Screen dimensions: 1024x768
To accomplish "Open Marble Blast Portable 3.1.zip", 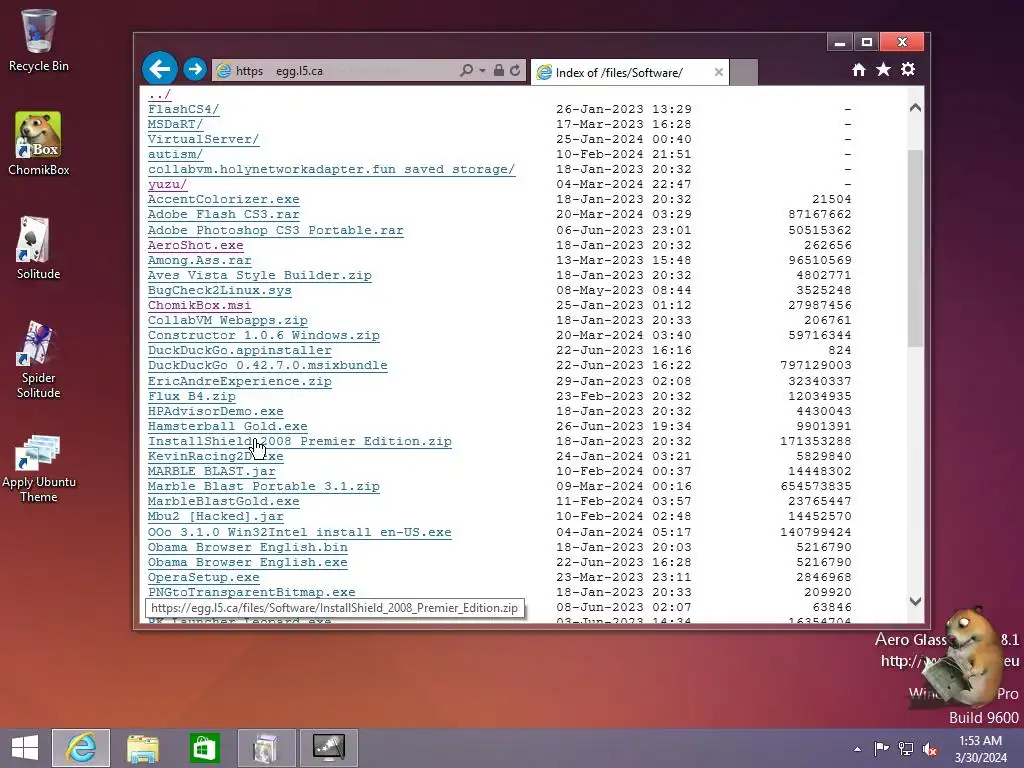I will coord(263,487).
